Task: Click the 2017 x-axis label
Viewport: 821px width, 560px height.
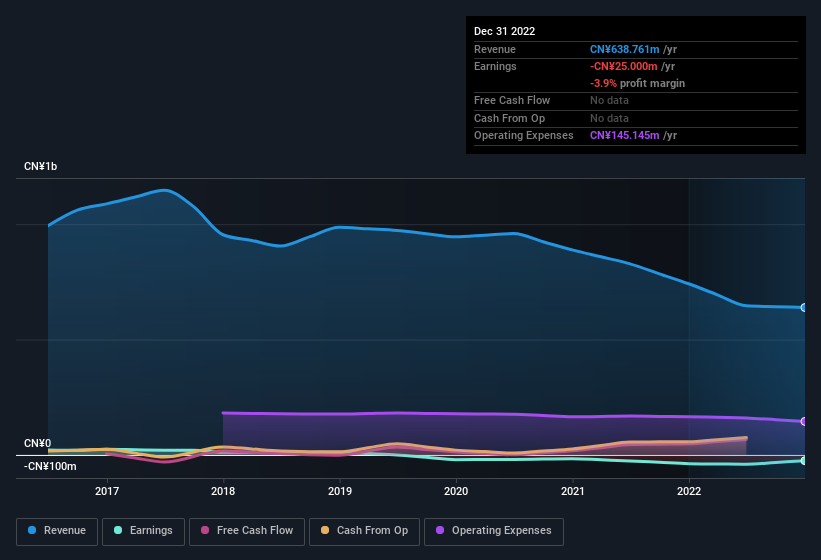Action: tap(107, 491)
